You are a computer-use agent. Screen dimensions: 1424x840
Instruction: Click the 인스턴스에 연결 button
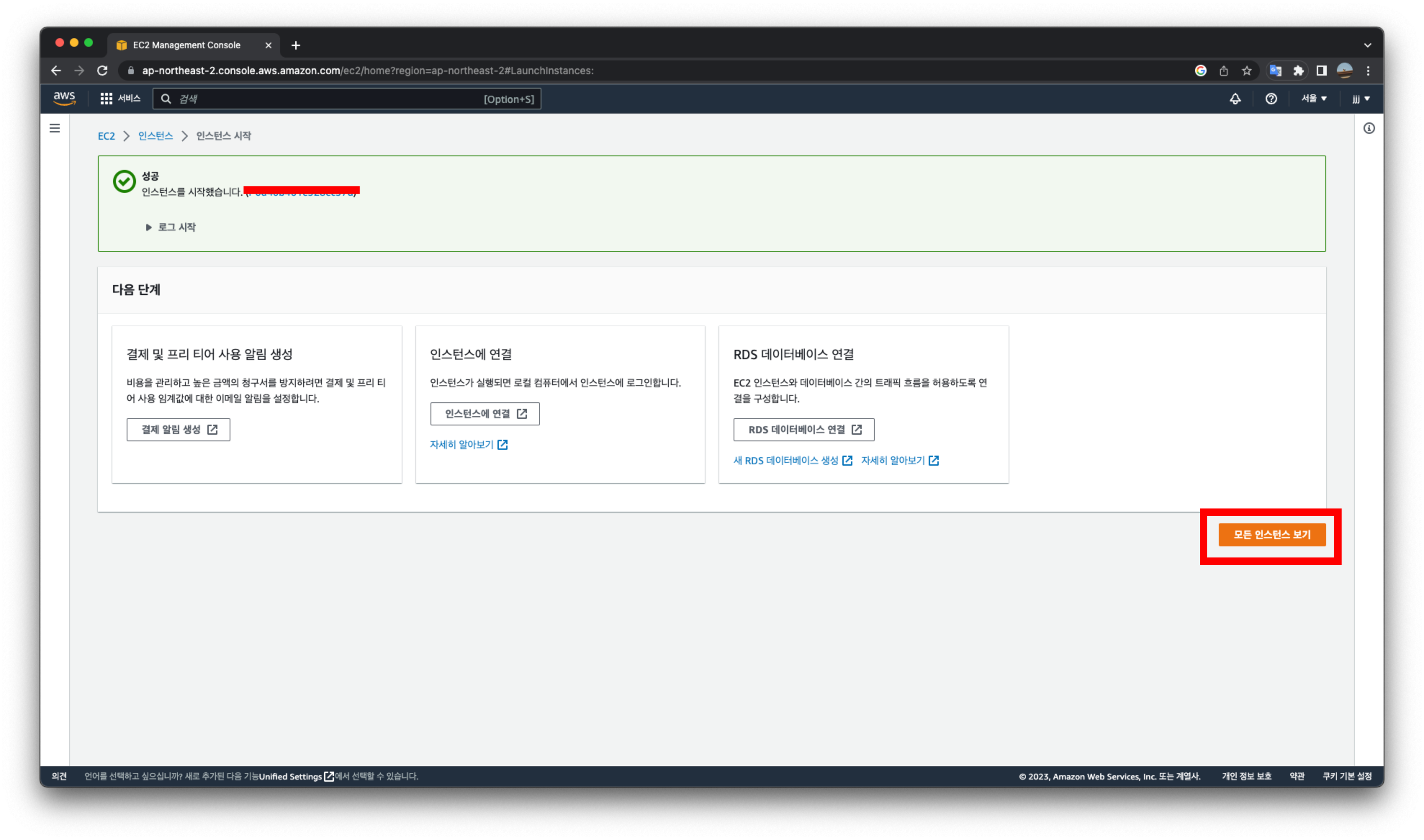click(x=485, y=414)
